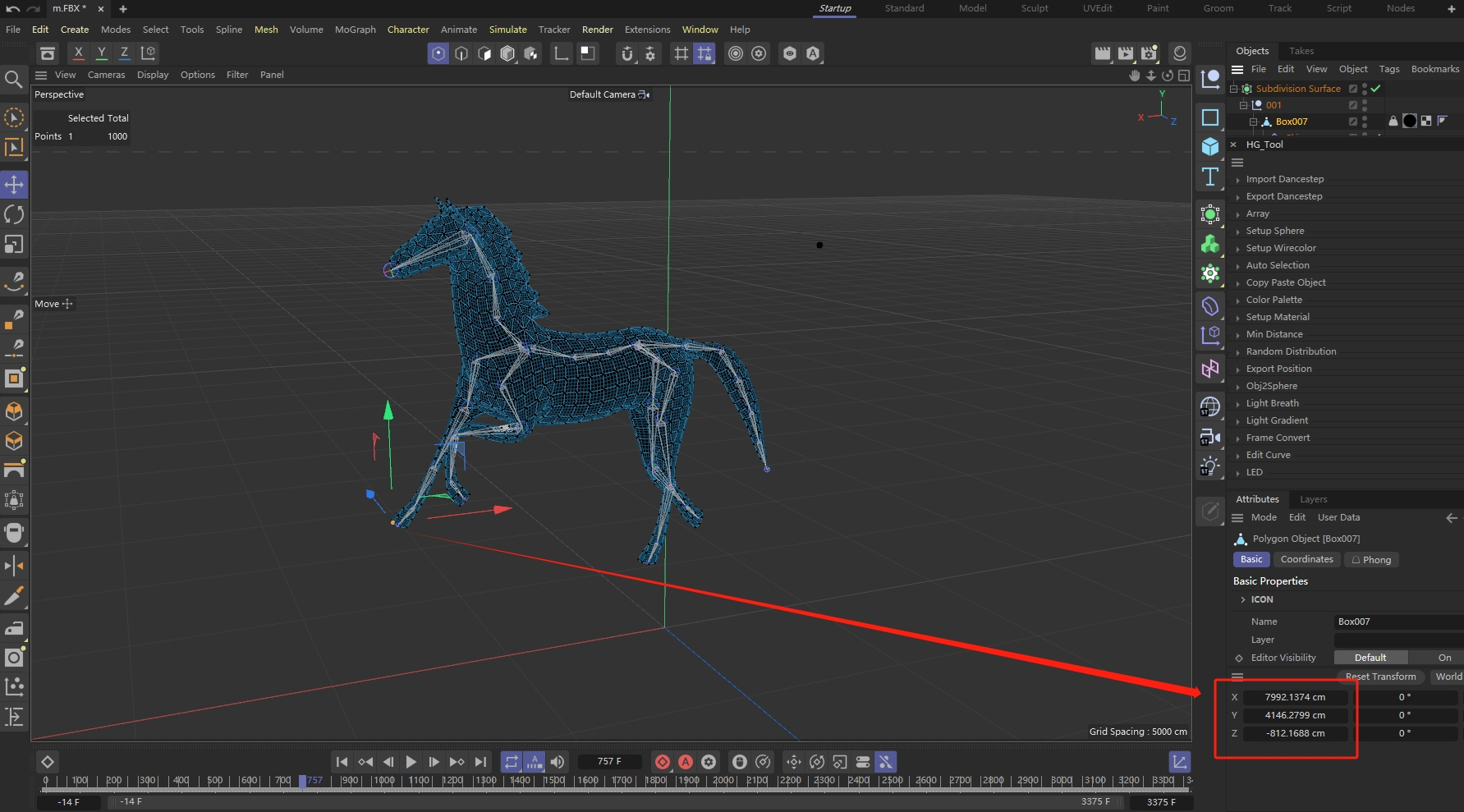
Task: Click the Reset Transform button
Action: click(1380, 677)
